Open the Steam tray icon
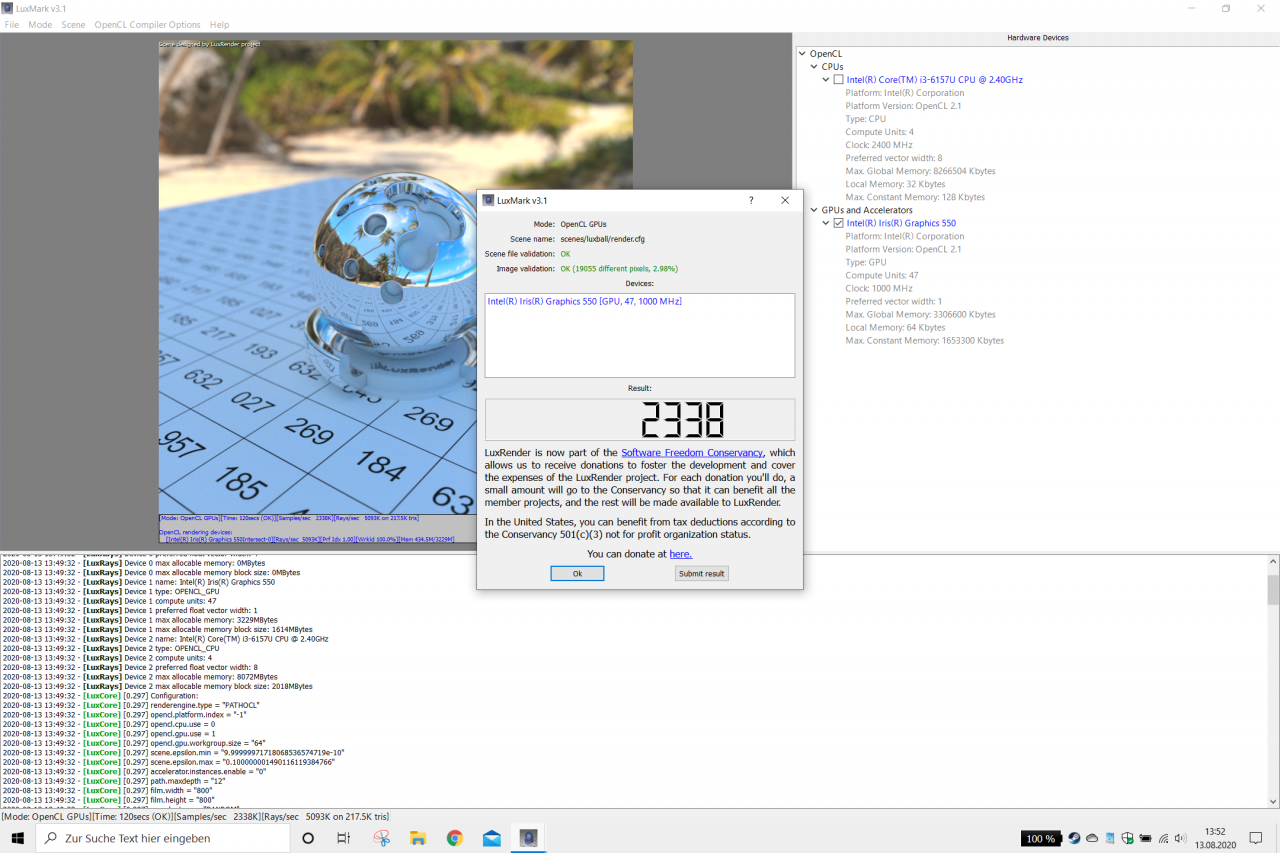The width and height of the screenshot is (1280, 853). pyautogui.click(x=1073, y=838)
